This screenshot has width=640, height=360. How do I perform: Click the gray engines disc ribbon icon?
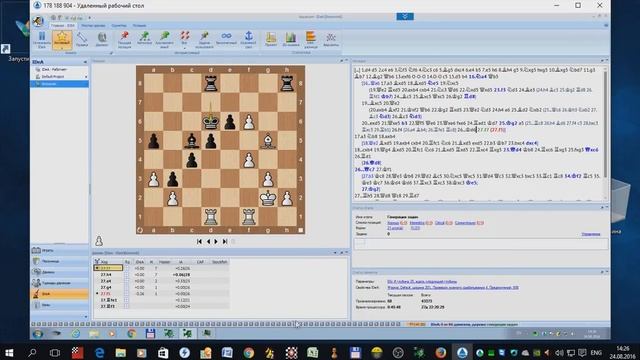tap(102, 37)
